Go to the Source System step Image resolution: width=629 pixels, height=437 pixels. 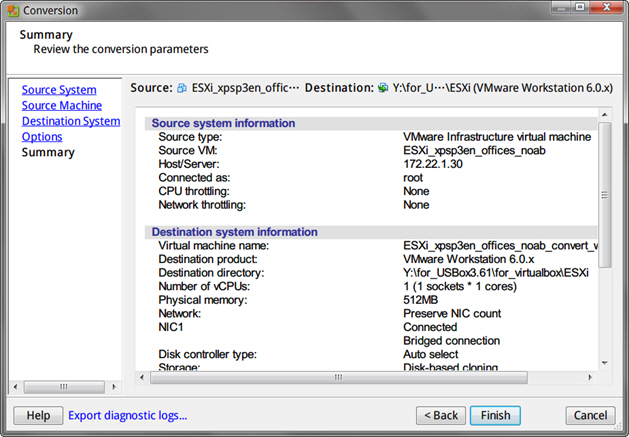(x=59, y=90)
